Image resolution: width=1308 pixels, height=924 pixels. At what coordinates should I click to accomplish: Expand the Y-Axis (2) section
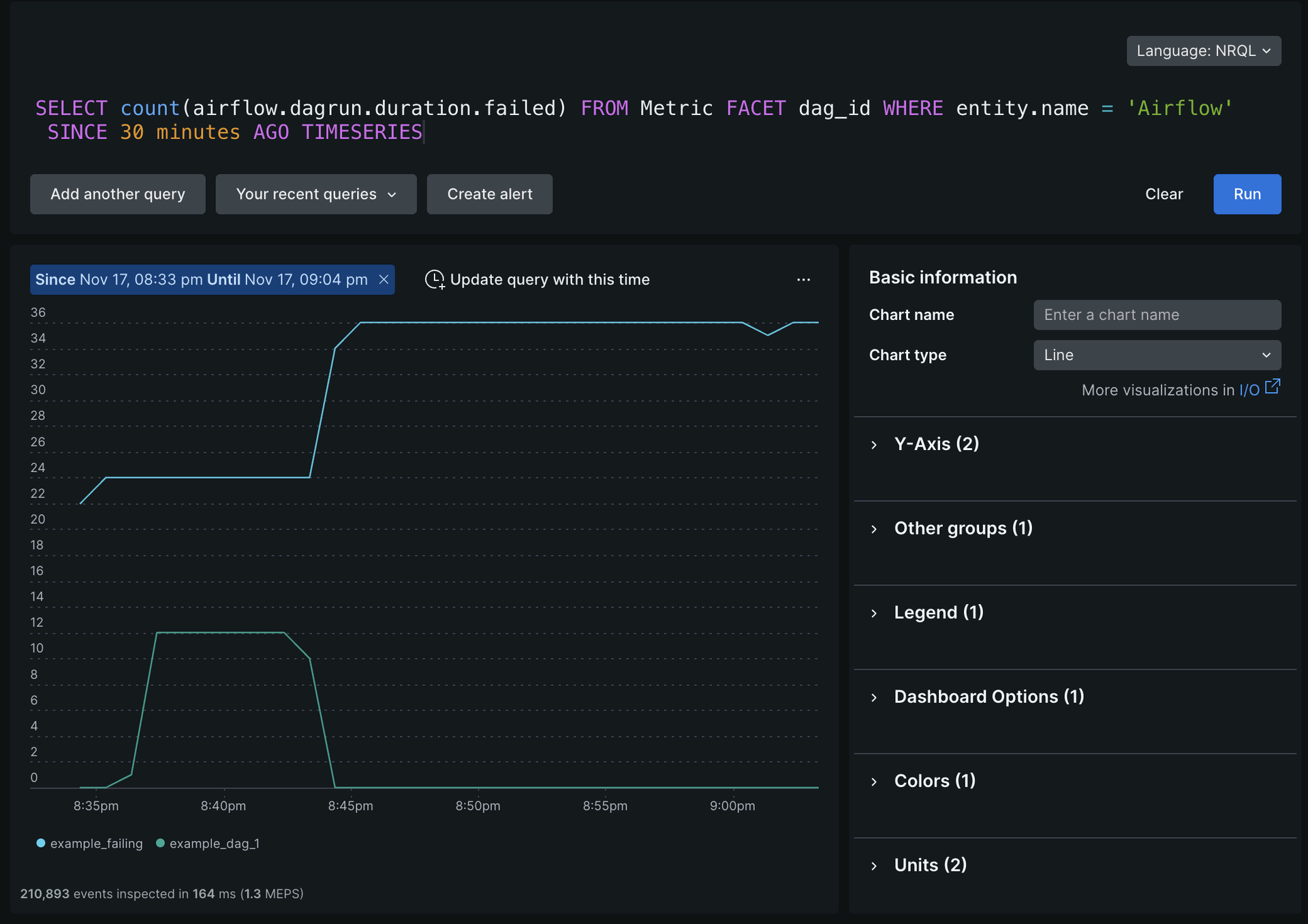[935, 445]
